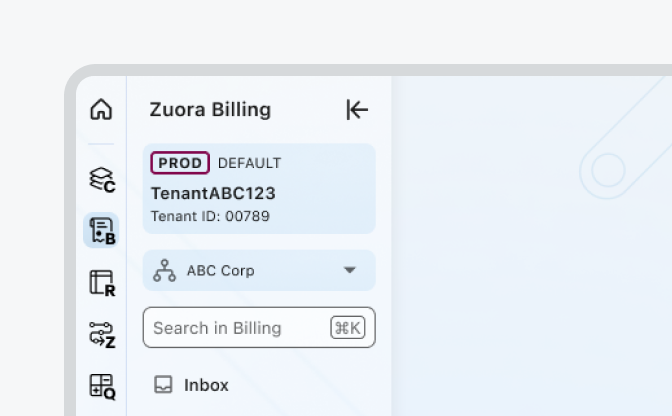This screenshot has width=672, height=416.
Task: Click the Inbox tray icon
Action: (162, 385)
